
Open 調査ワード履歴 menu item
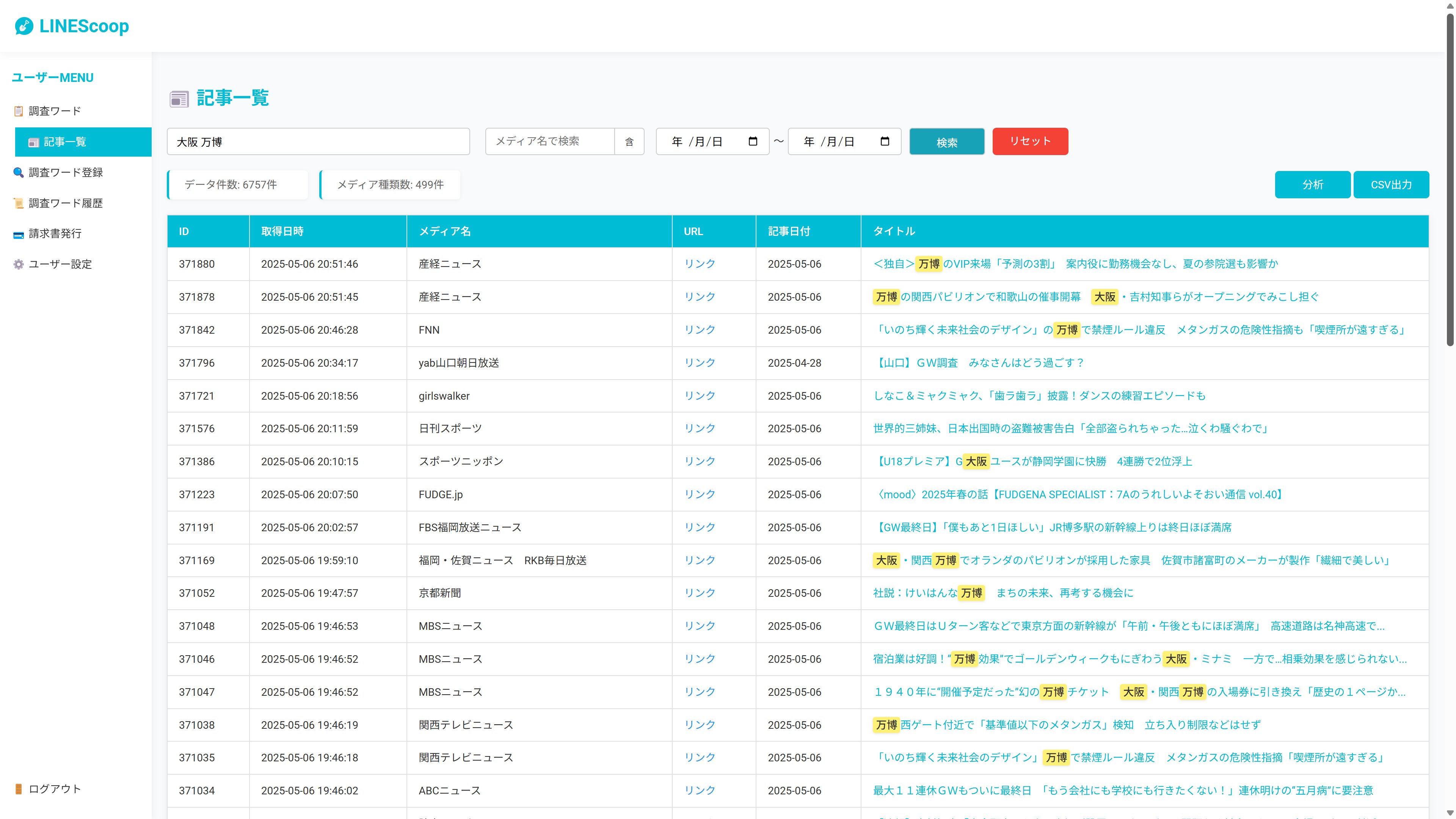point(66,204)
